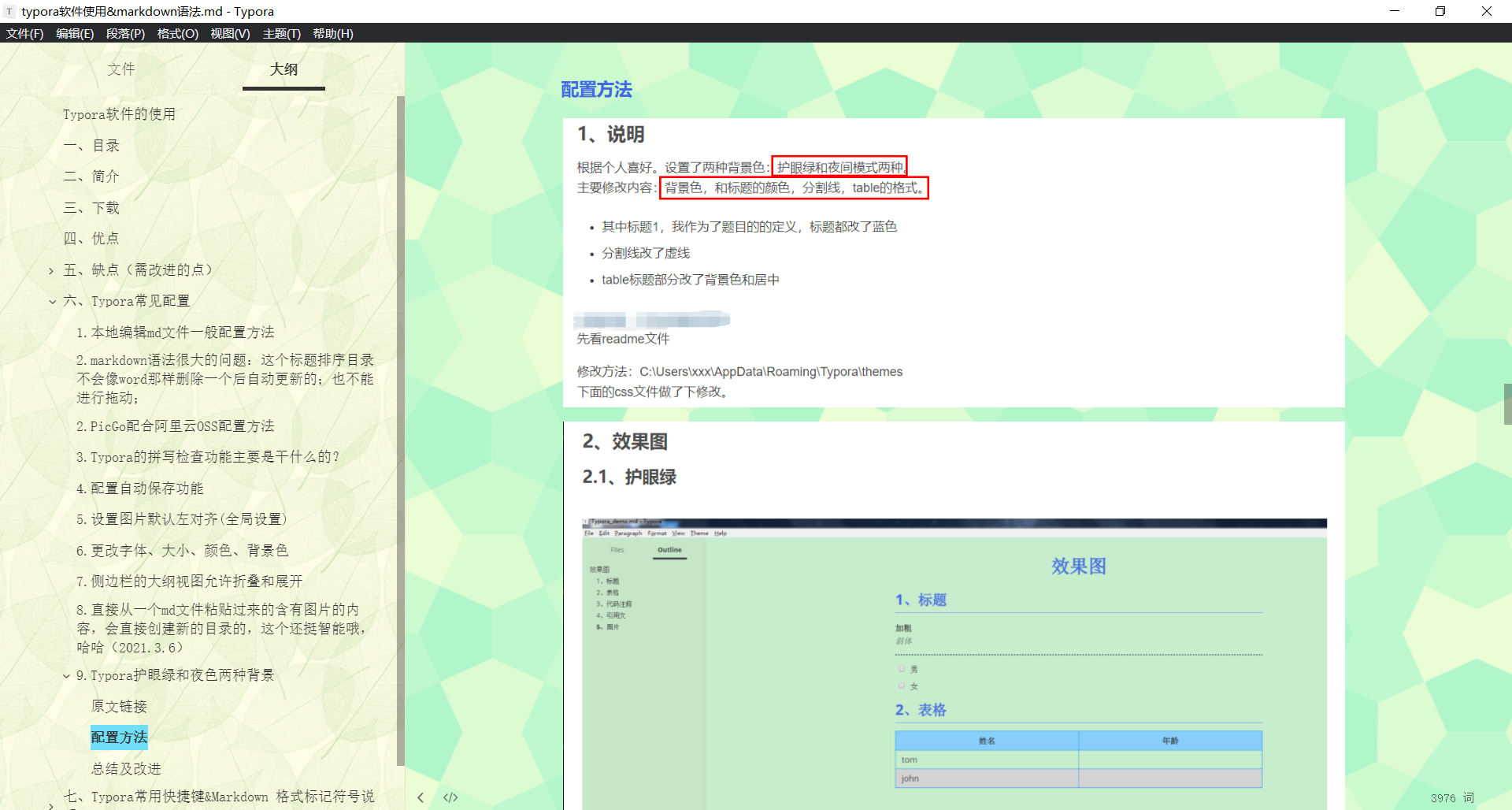Click the outline sidebar scrollbar

coord(400,430)
